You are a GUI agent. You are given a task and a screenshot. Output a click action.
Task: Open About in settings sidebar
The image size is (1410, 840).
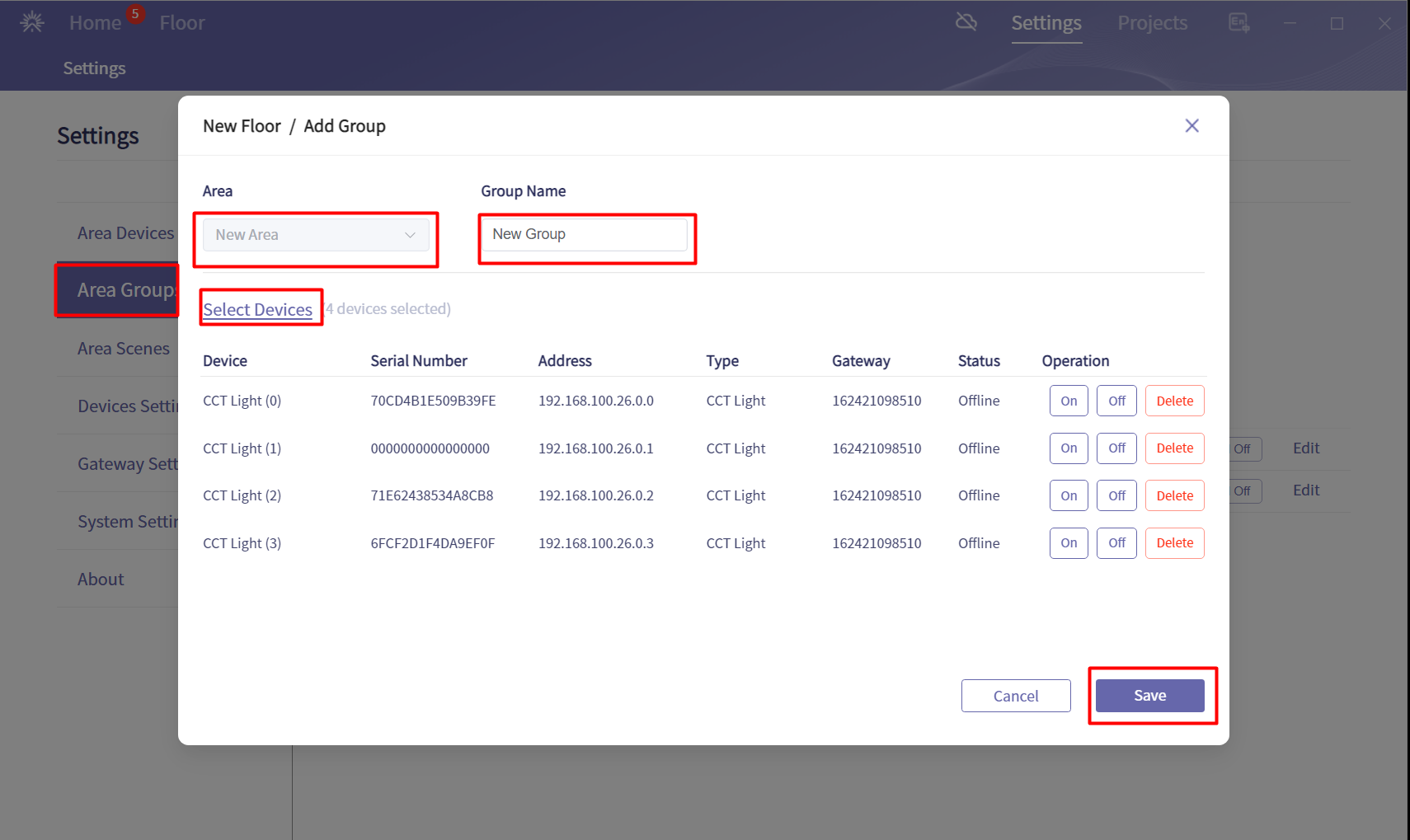[x=101, y=580]
